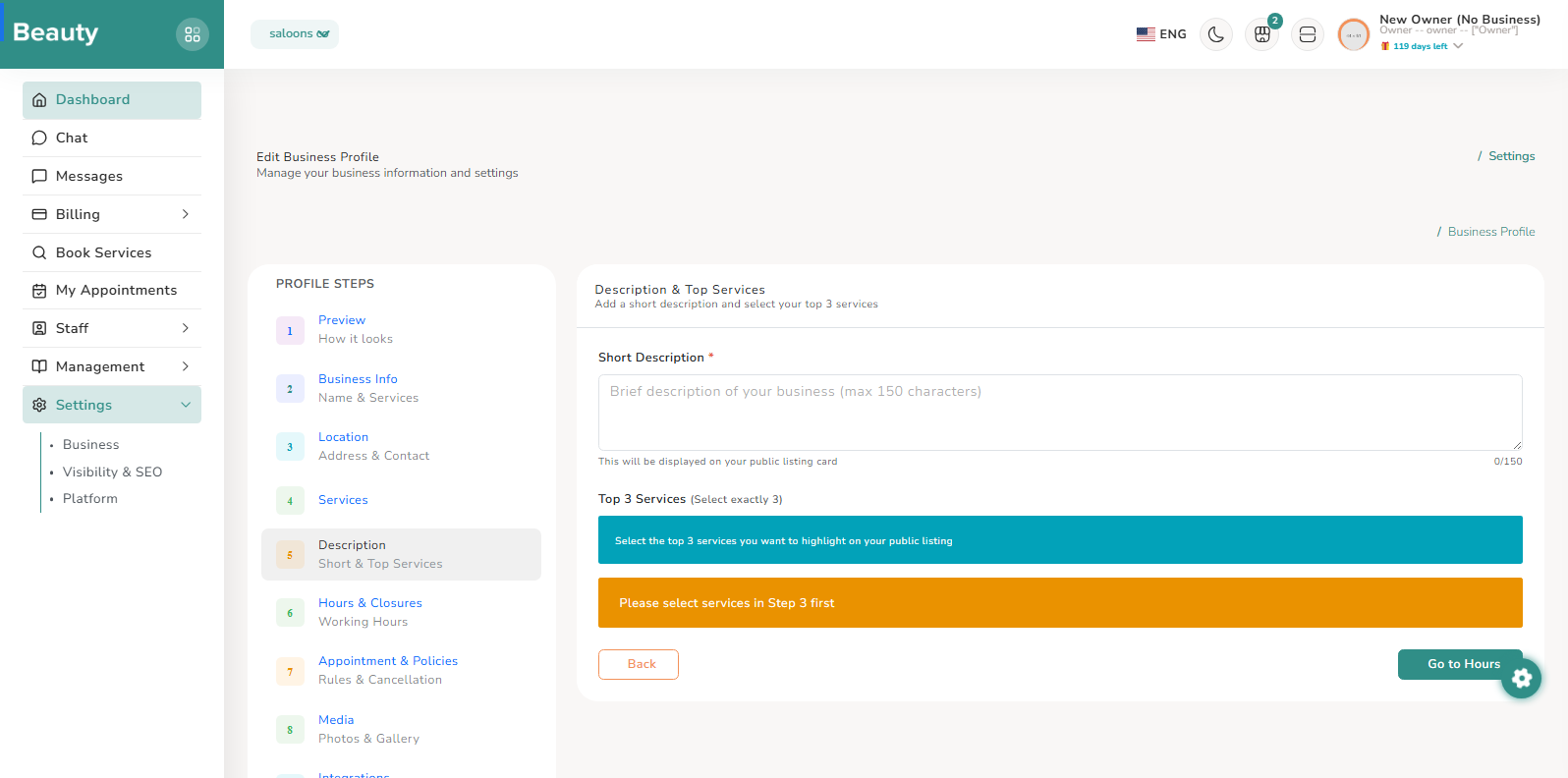Open the Hours & Closures step
The height and width of the screenshot is (778, 1568).
(x=401, y=613)
